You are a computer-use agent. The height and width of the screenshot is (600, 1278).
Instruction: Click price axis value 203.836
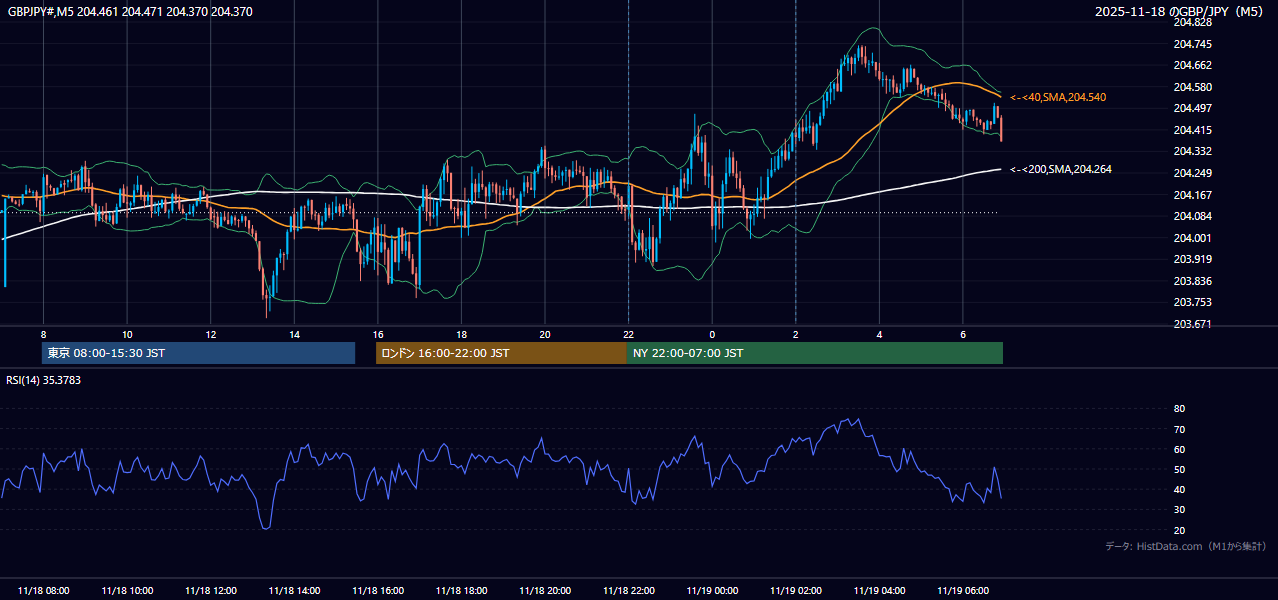(x=1192, y=281)
